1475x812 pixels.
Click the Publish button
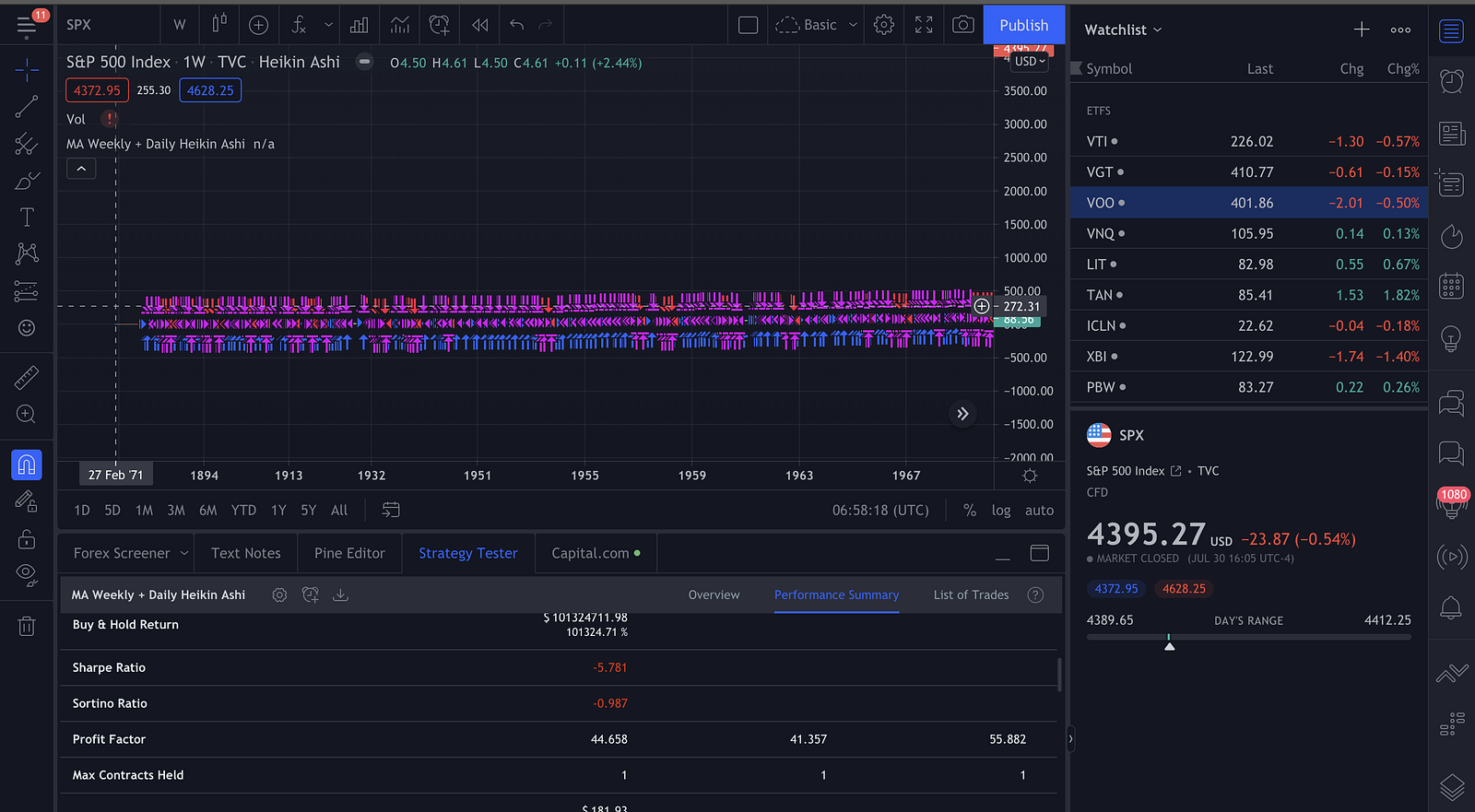1023,25
